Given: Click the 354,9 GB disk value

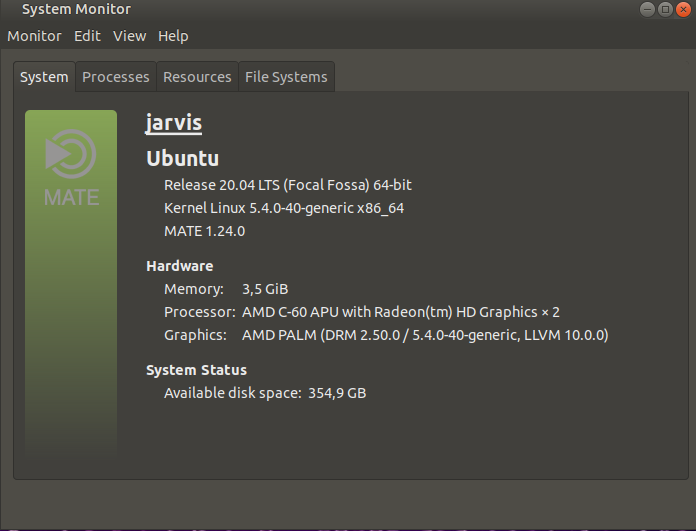Looking at the screenshot, I should [337, 393].
